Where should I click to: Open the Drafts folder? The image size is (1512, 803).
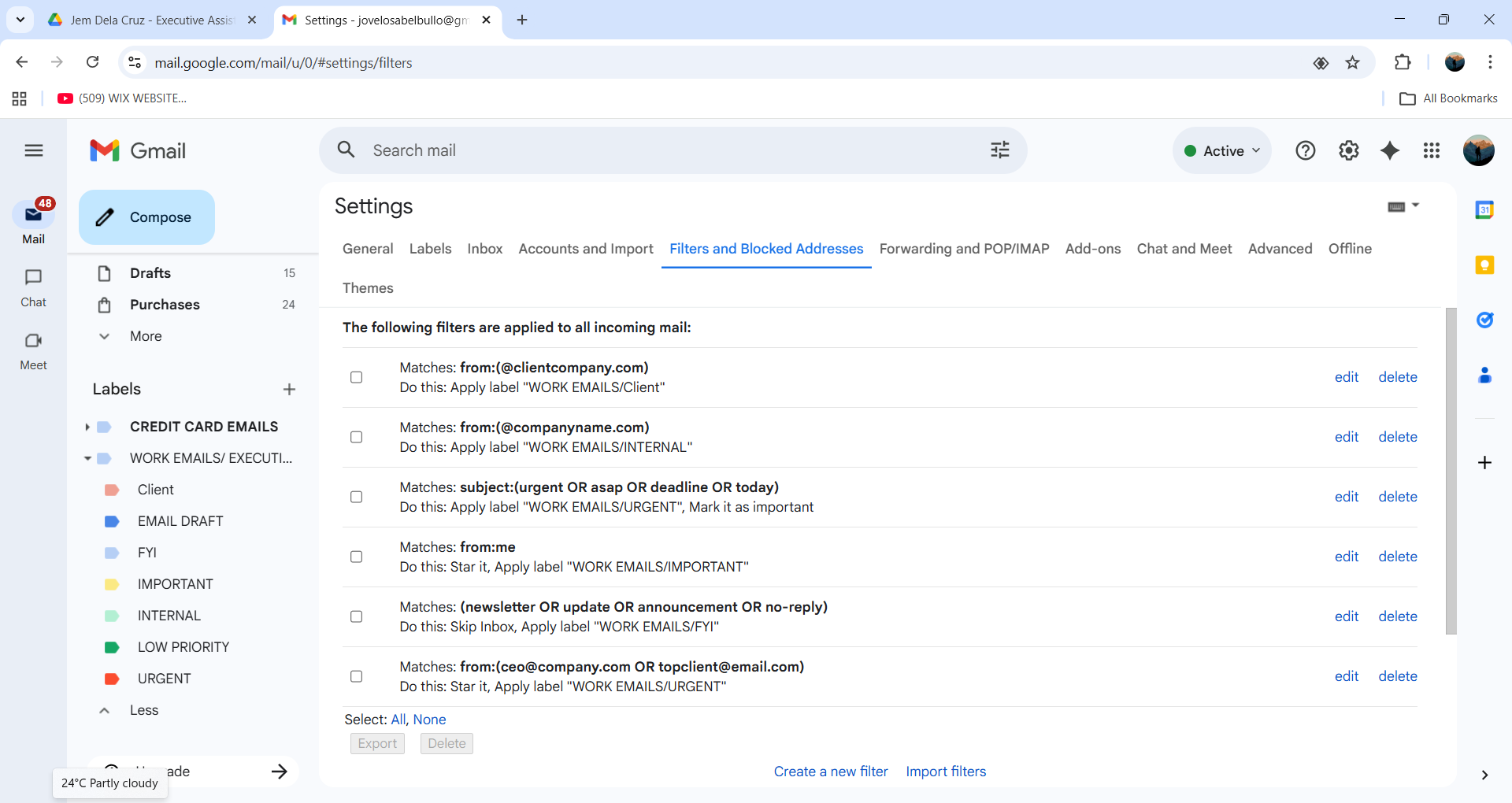click(x=150, y=273)
